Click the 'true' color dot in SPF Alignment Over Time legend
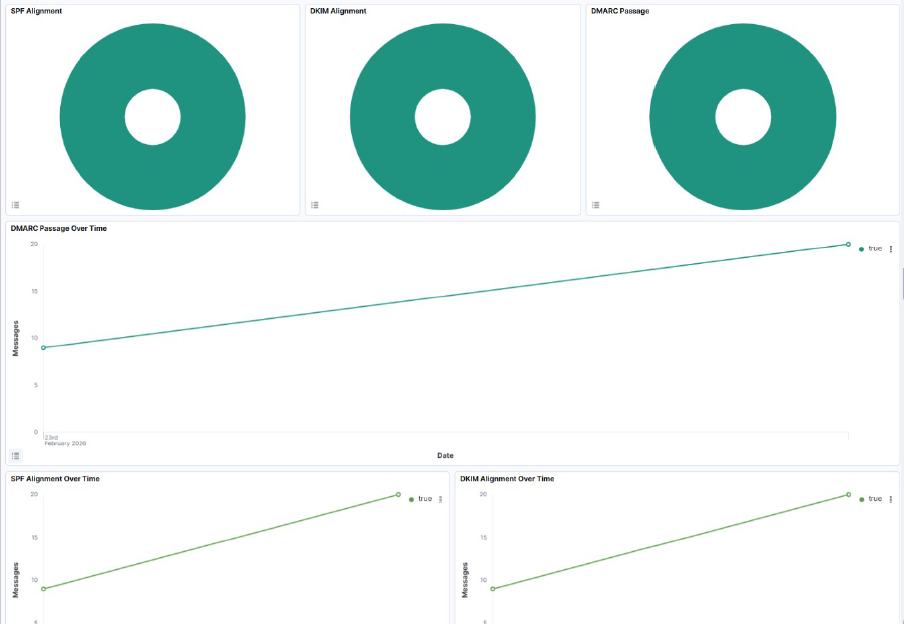 tap(411, 499)
